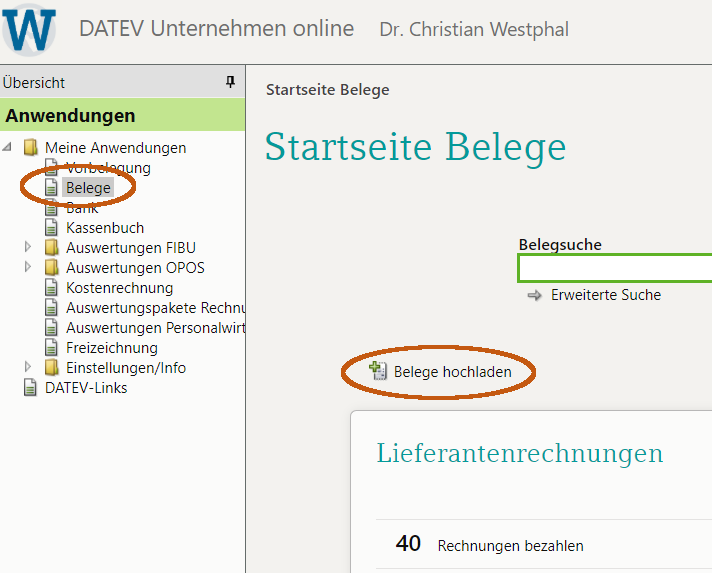Open Auswertungen Personalwirtschaft entry

pyautogui.click(x=155, y=327)
